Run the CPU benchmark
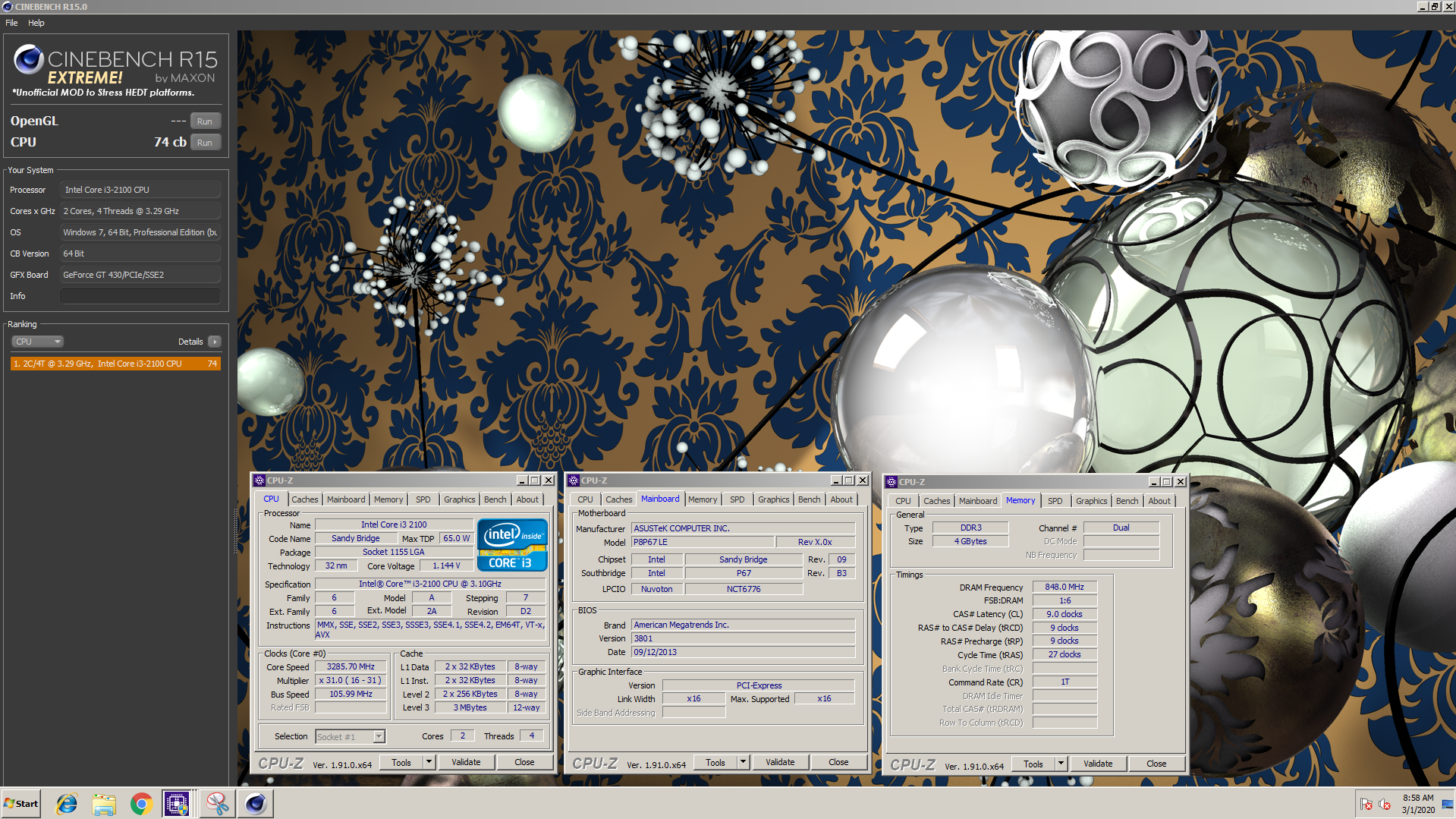This screenshot has width=1456, height=819. [x=205, y=143]
